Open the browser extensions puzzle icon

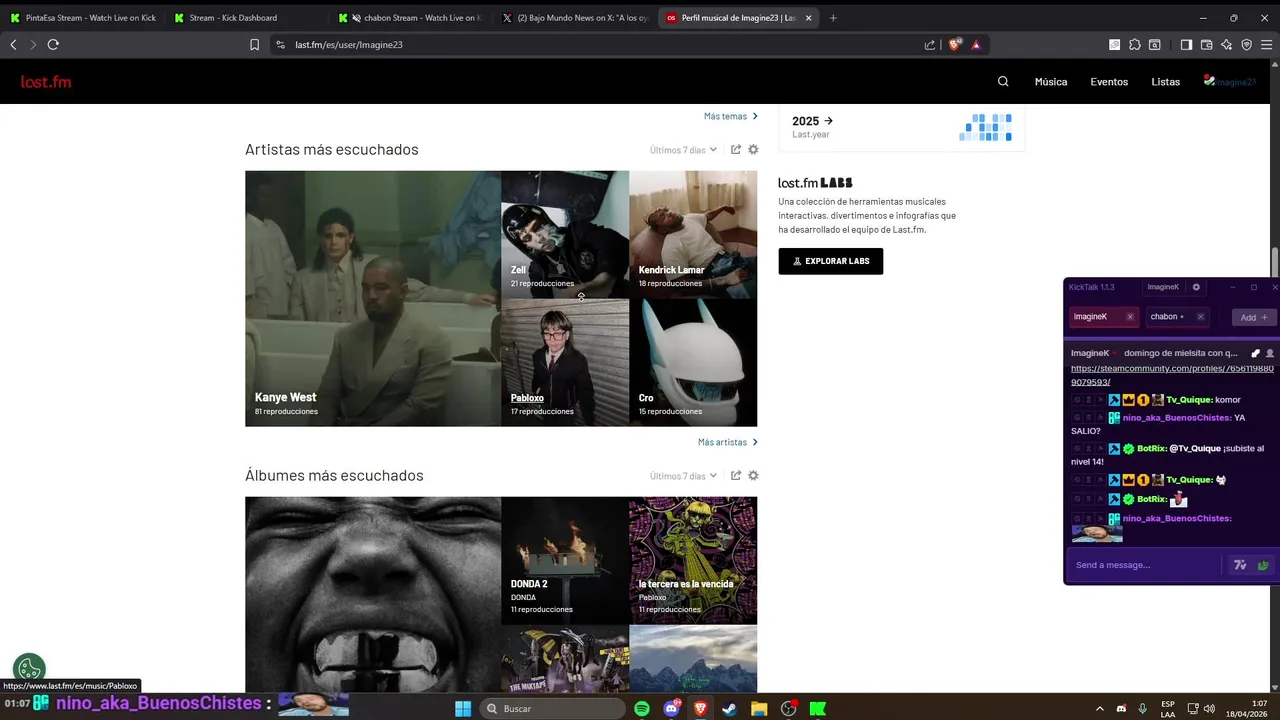[x=1134, y=45]
